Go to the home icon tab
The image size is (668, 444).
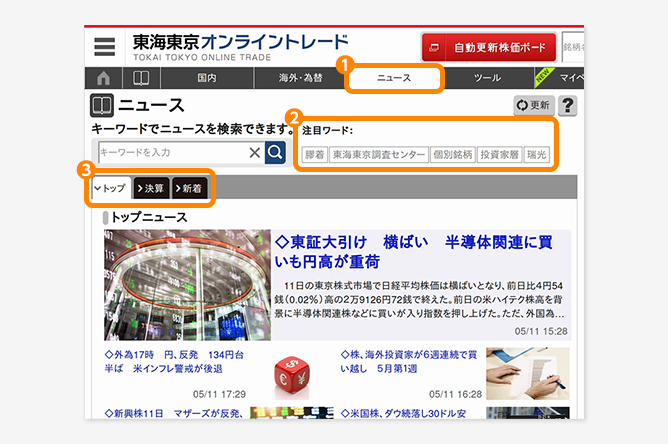click(104, 78)
